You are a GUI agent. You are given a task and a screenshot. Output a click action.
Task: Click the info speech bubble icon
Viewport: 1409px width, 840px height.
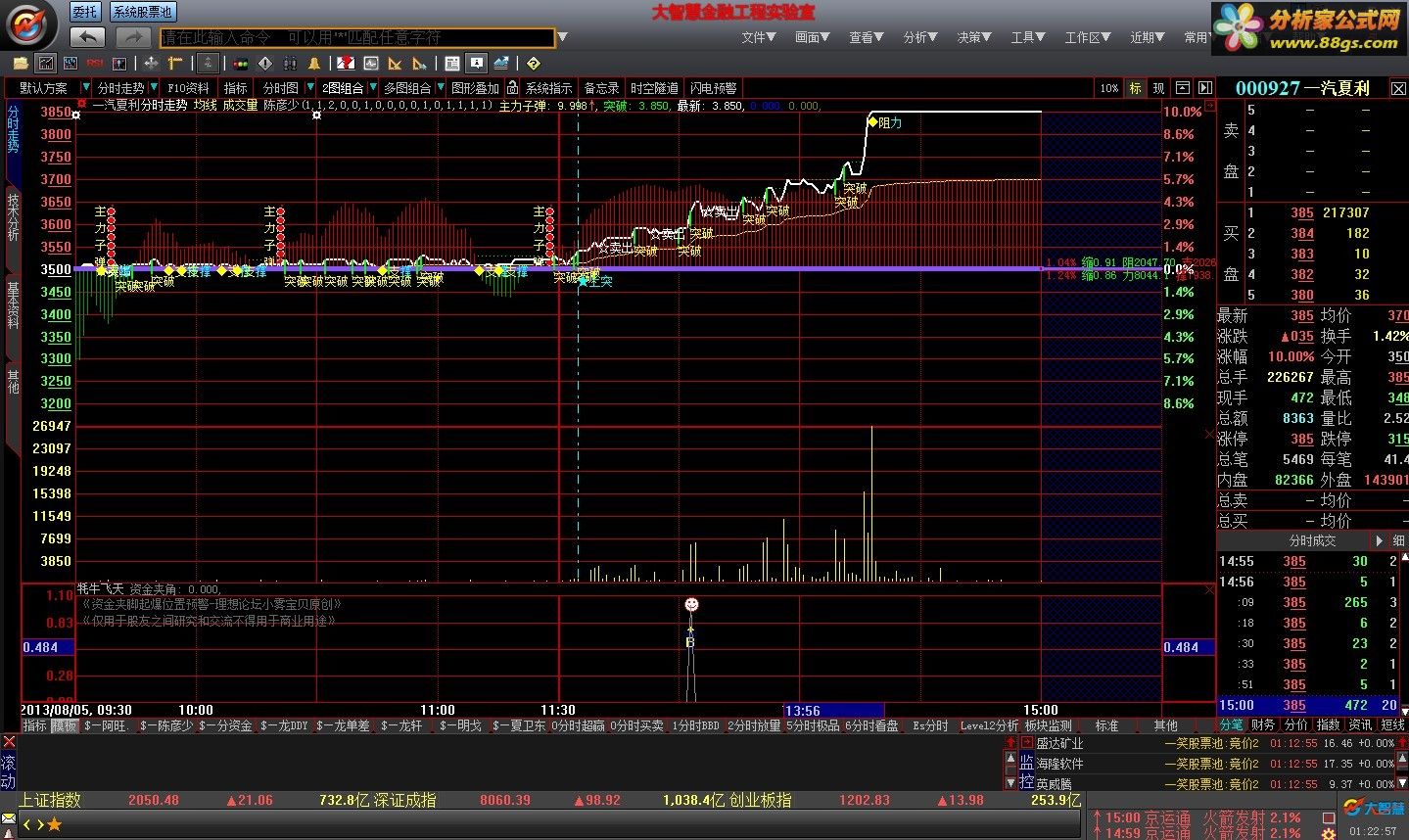(476, 64)
